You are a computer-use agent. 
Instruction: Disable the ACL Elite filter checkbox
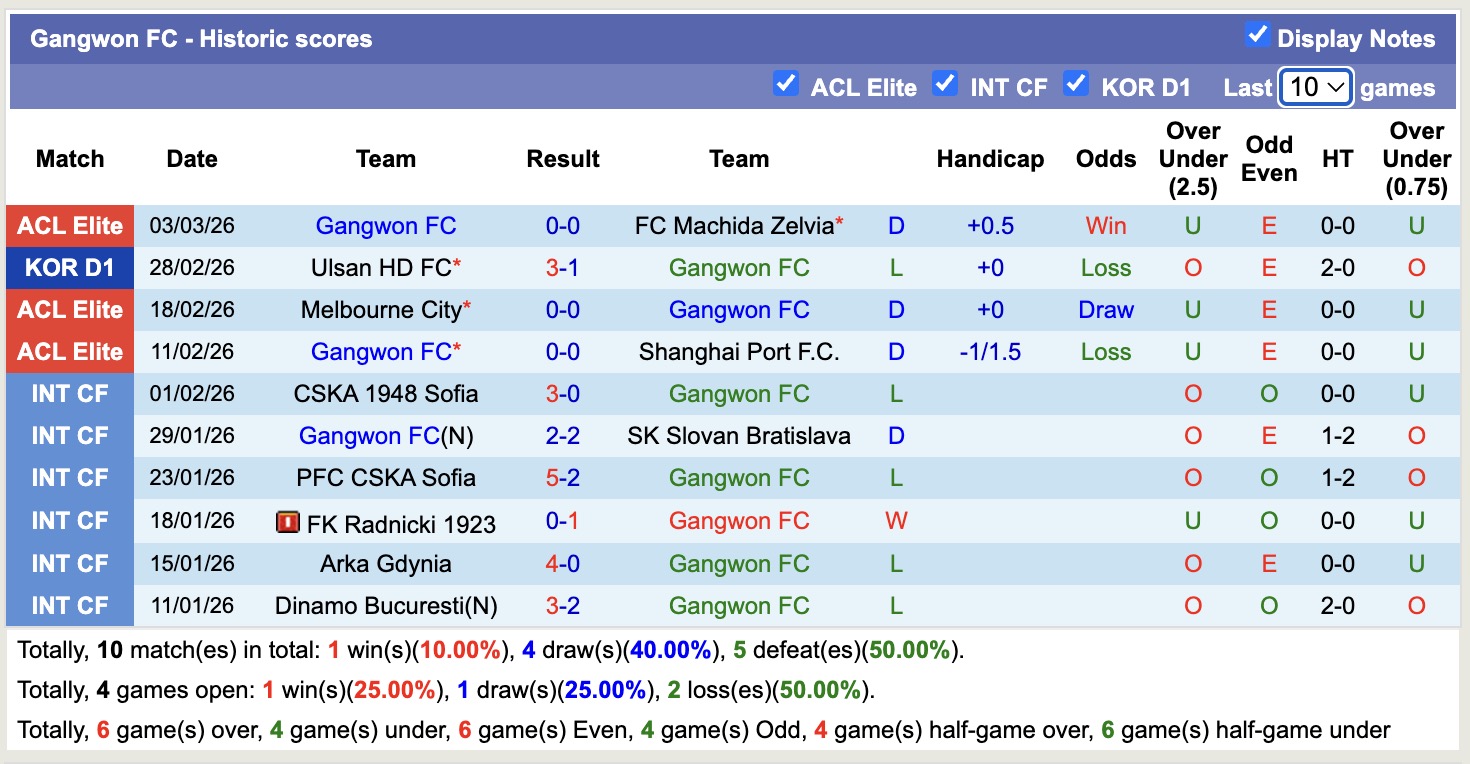click(786, 84)
